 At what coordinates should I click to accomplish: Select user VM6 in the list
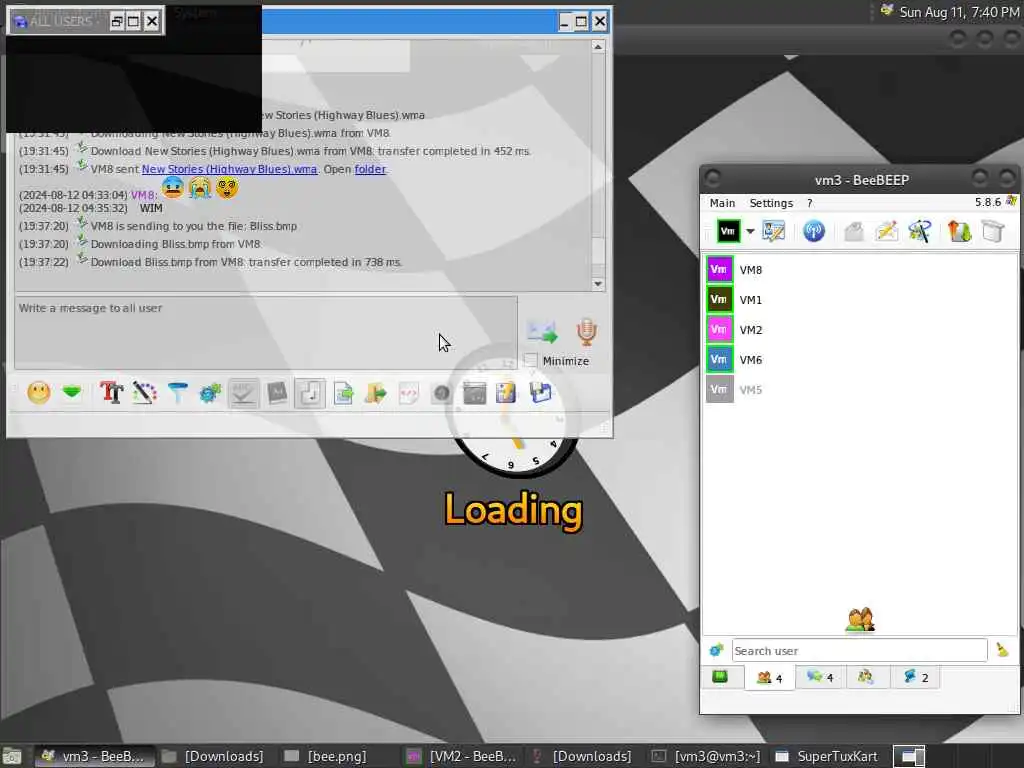pos(860,360)
